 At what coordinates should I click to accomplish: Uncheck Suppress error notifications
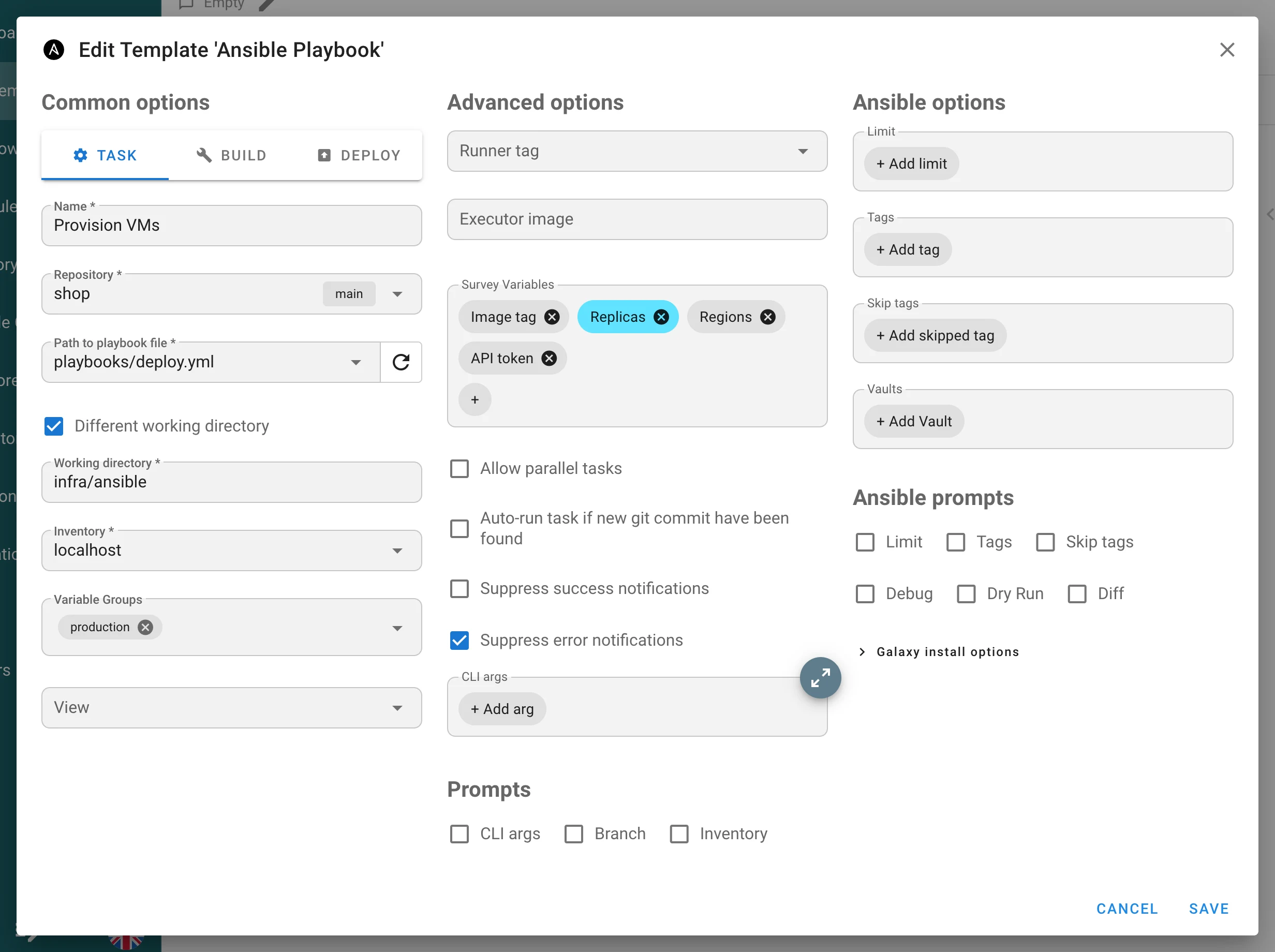click(x=459, y=640)
